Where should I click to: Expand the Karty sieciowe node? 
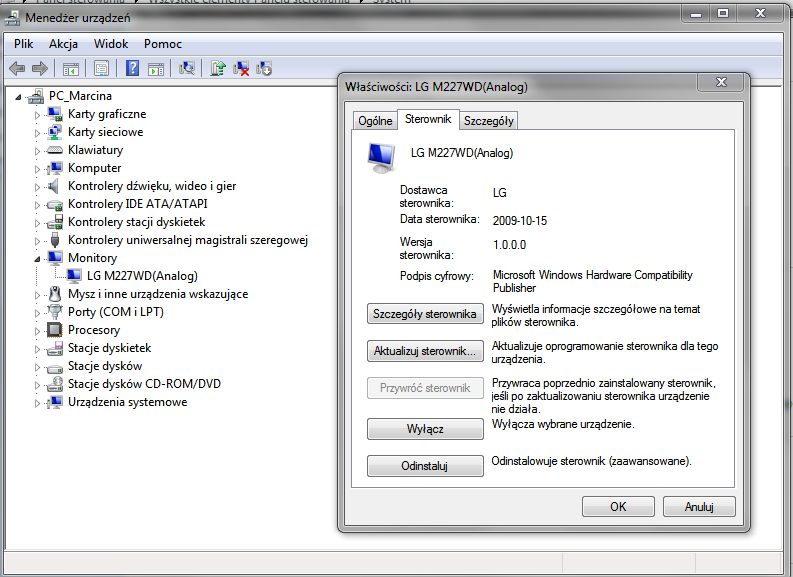click(37, 134)
